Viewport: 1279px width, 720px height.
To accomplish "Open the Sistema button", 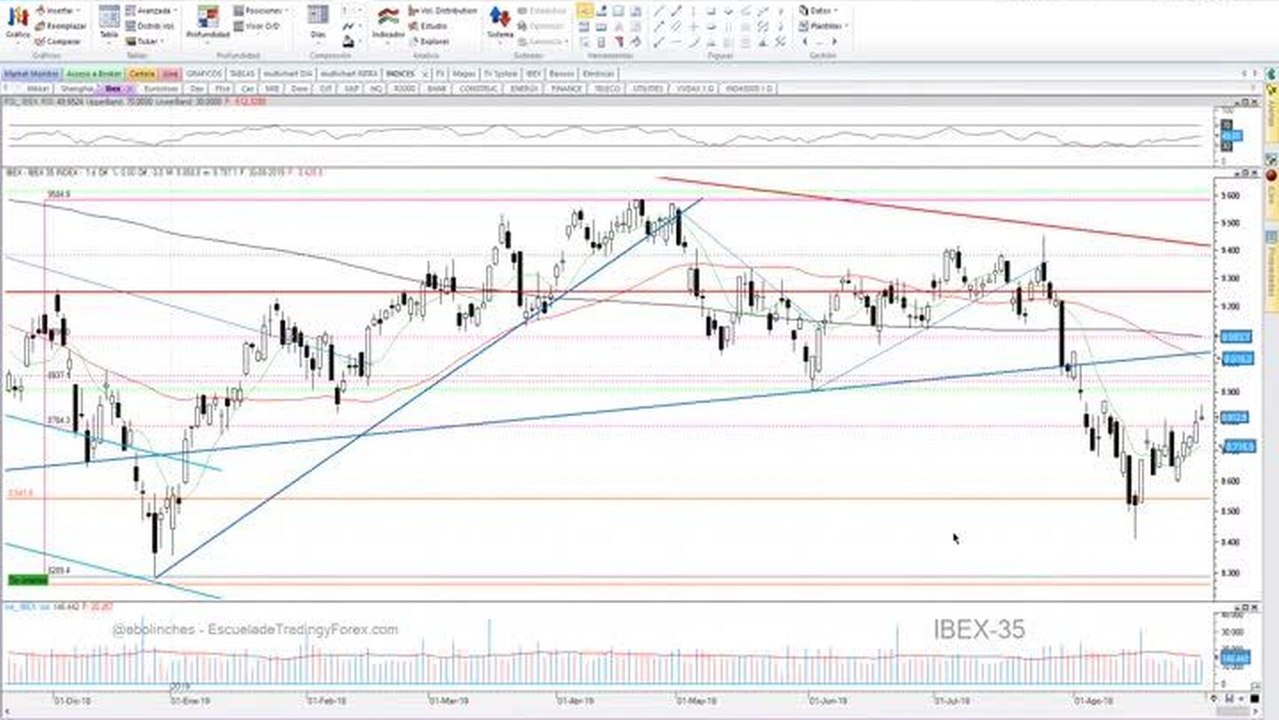I will pos(500,23).
